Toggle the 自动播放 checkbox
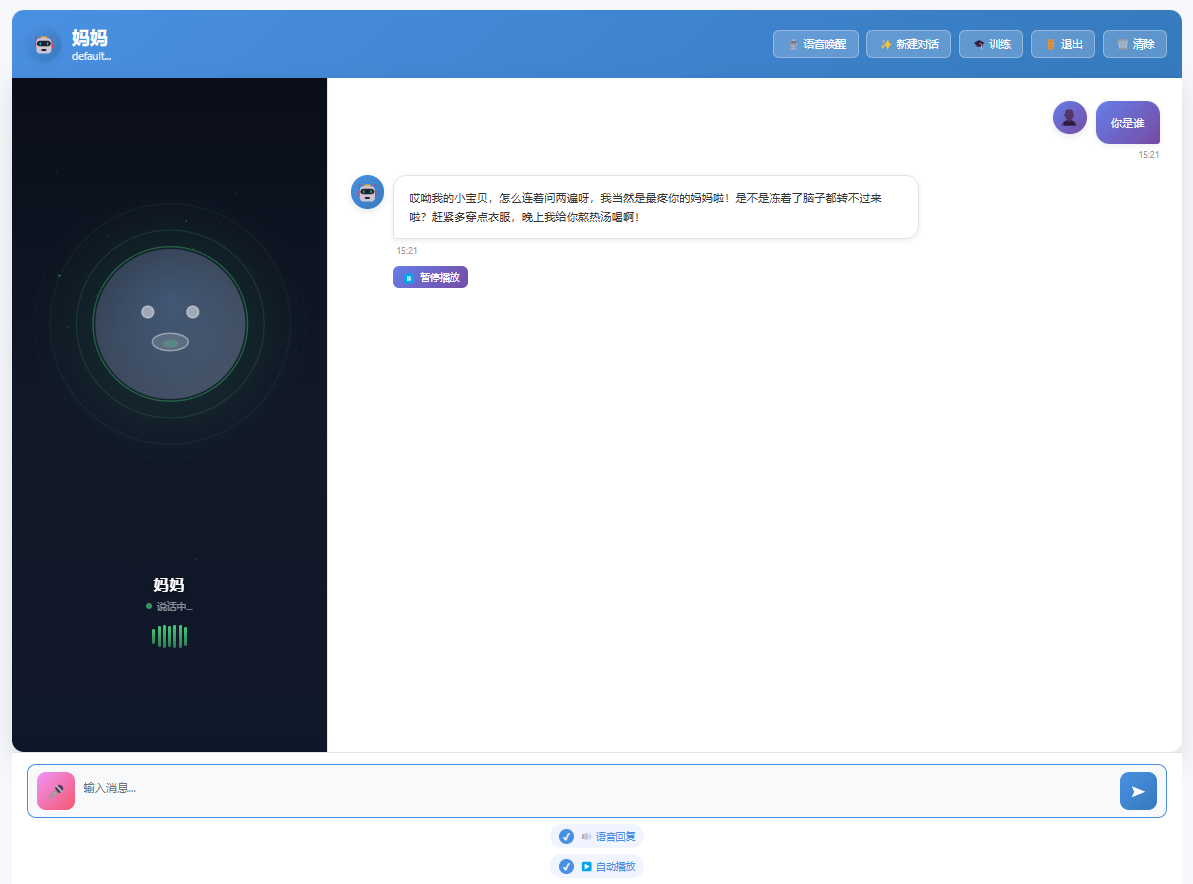Viewport: 1193px width, 884px height. [566, 866]
